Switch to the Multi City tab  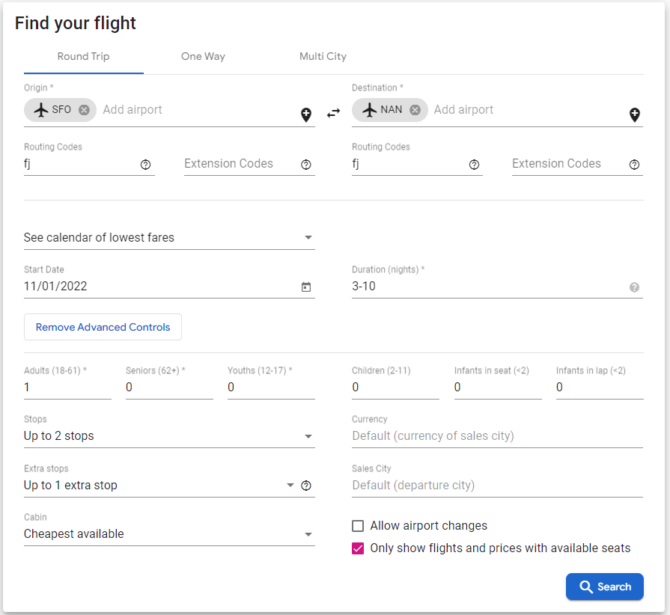pos(323,56)
